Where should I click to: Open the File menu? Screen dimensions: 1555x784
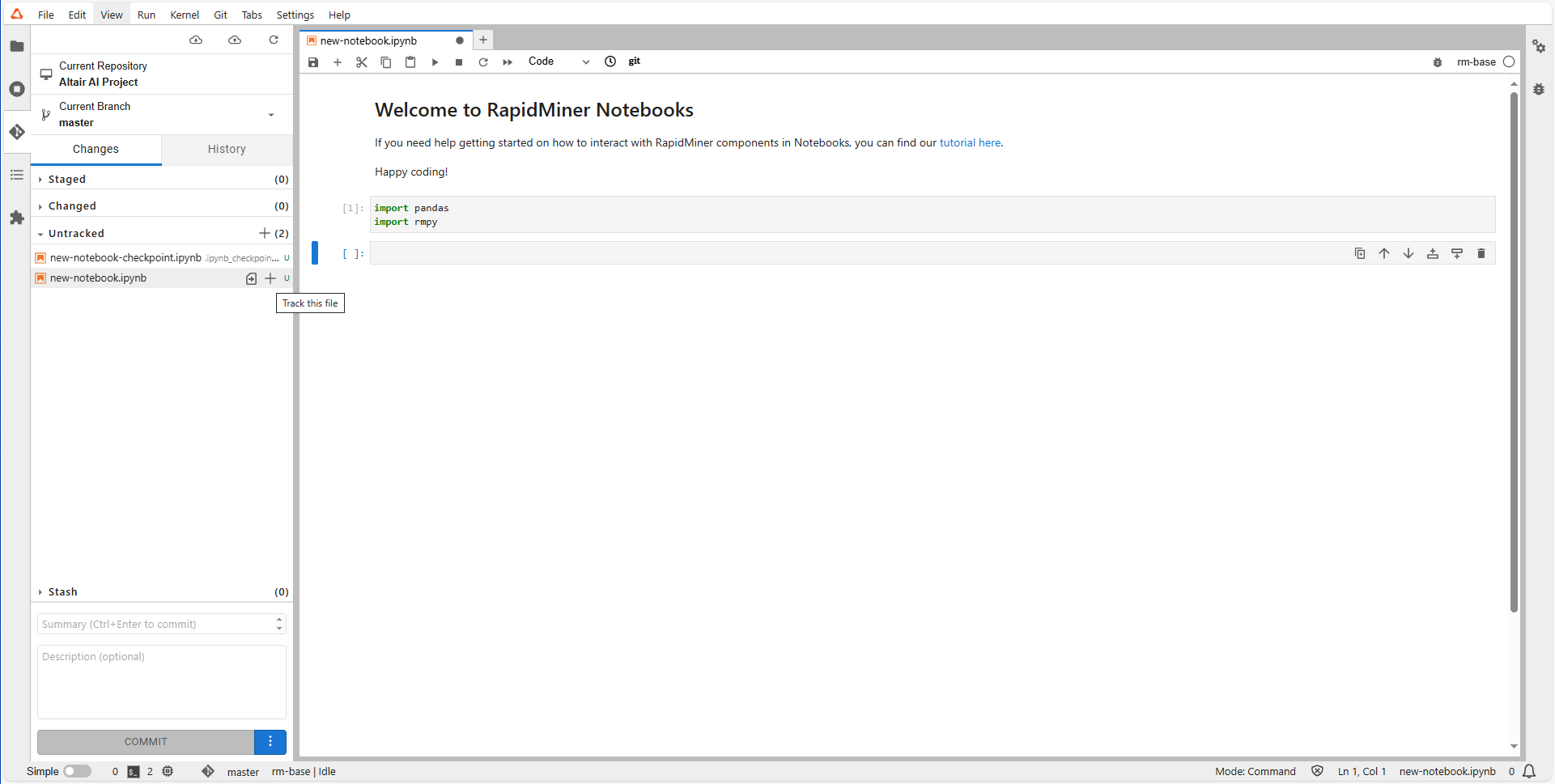pyautogui.click(x=46, y=15)
